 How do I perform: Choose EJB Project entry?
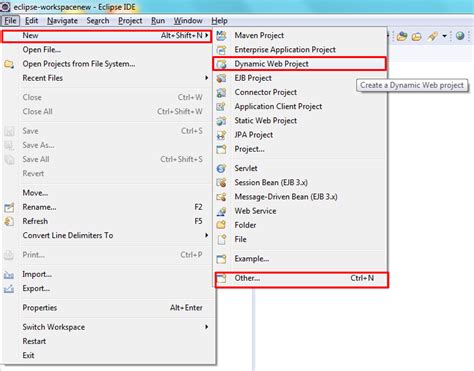300,78
